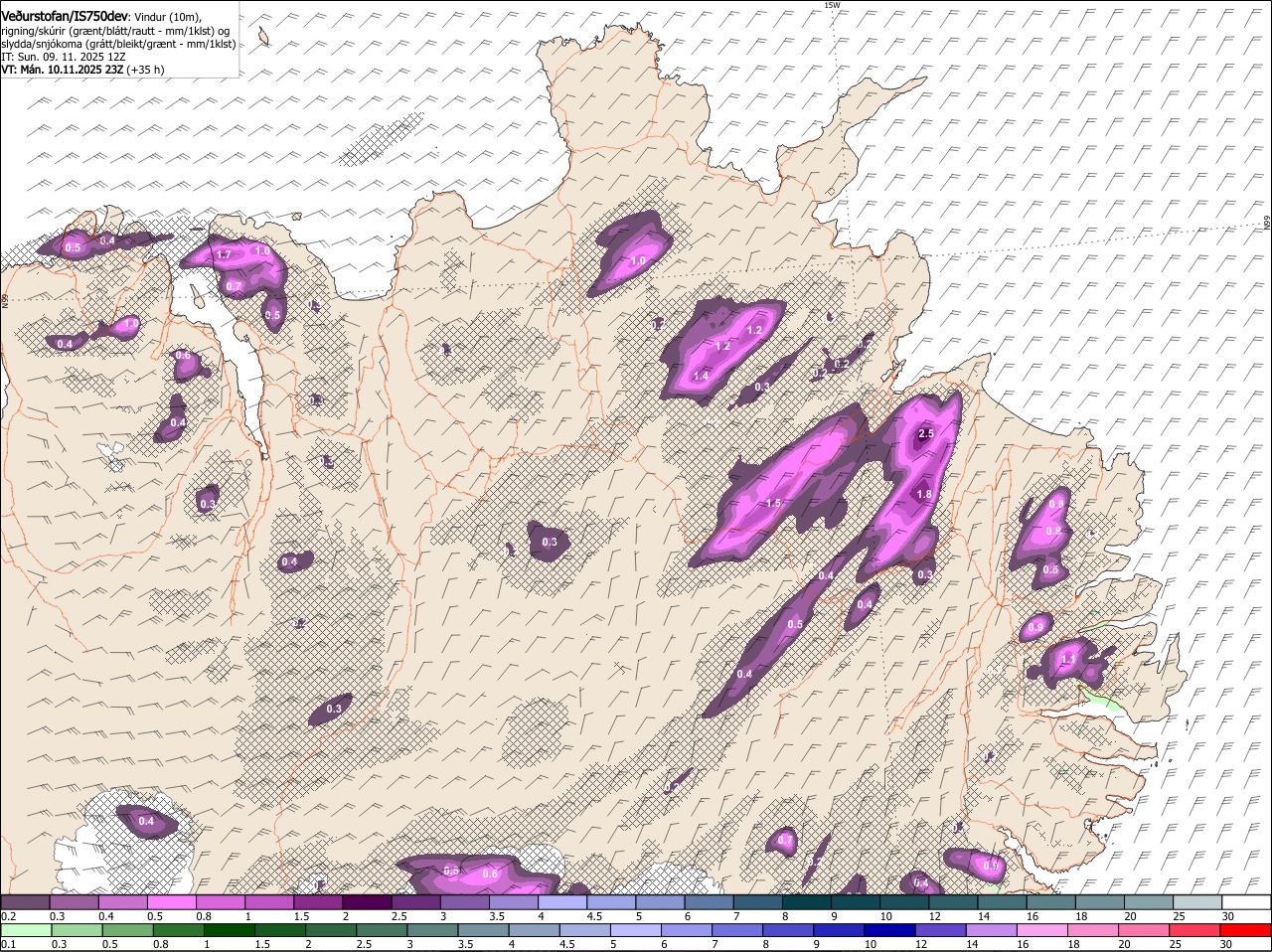Viewport: 1272px width, 952px height.
Task: Click the 1.5 precipitation value on the map
Action: point(773,504)
